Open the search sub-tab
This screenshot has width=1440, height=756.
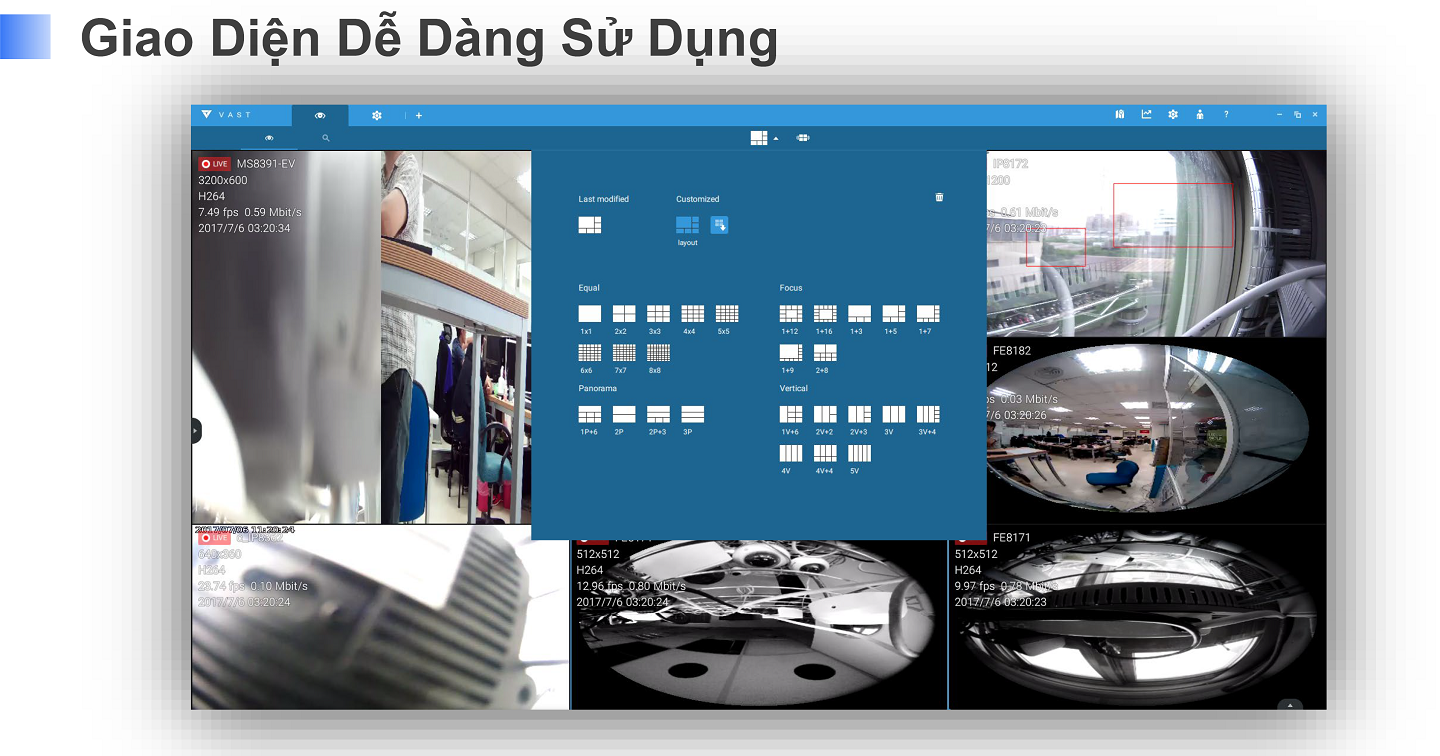coord(326,139)
